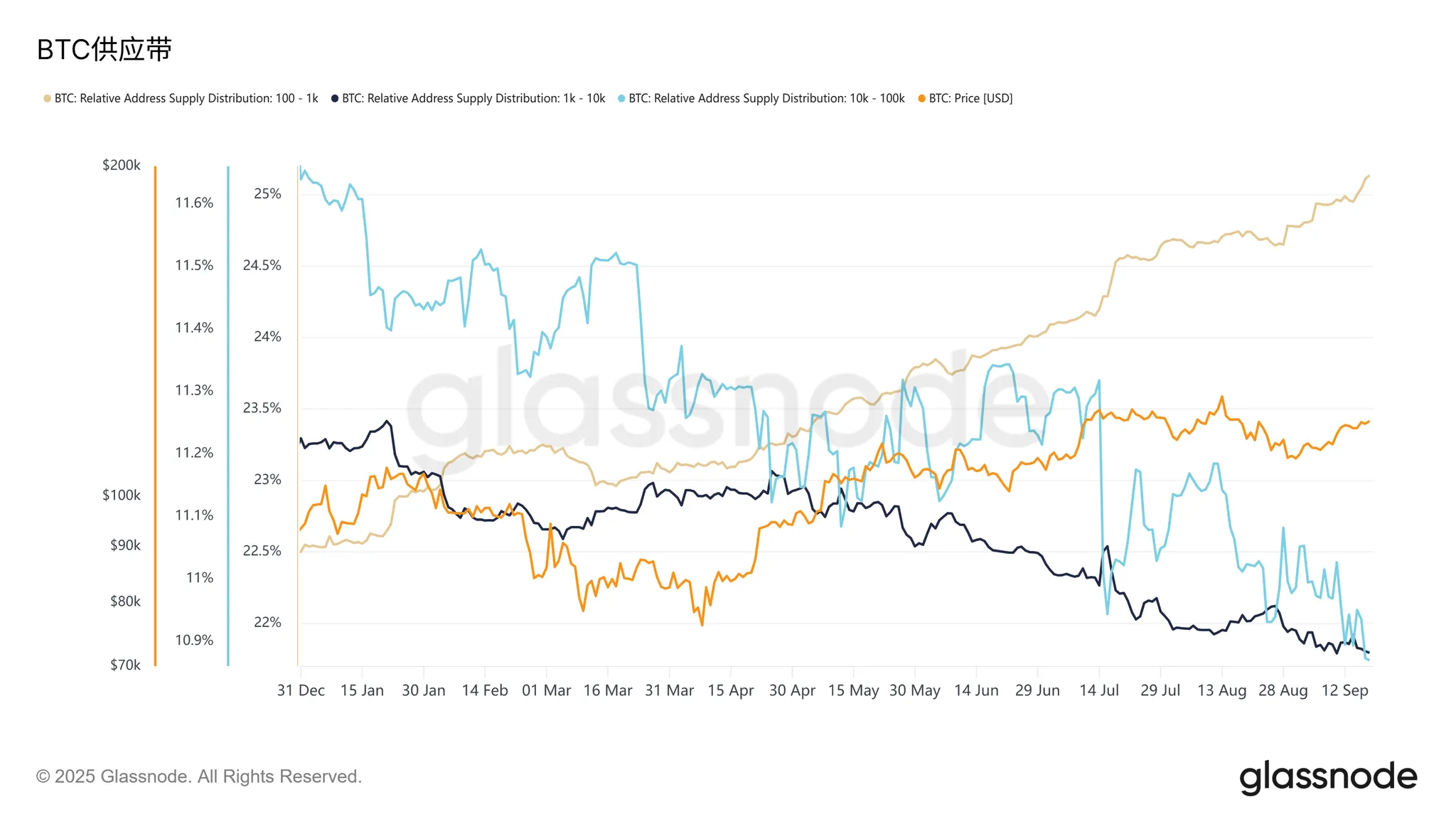Screen dimensions: 1456x819
Task: Click the tan 100 - 1k legend dot
Action: click(x=47, y=99)
